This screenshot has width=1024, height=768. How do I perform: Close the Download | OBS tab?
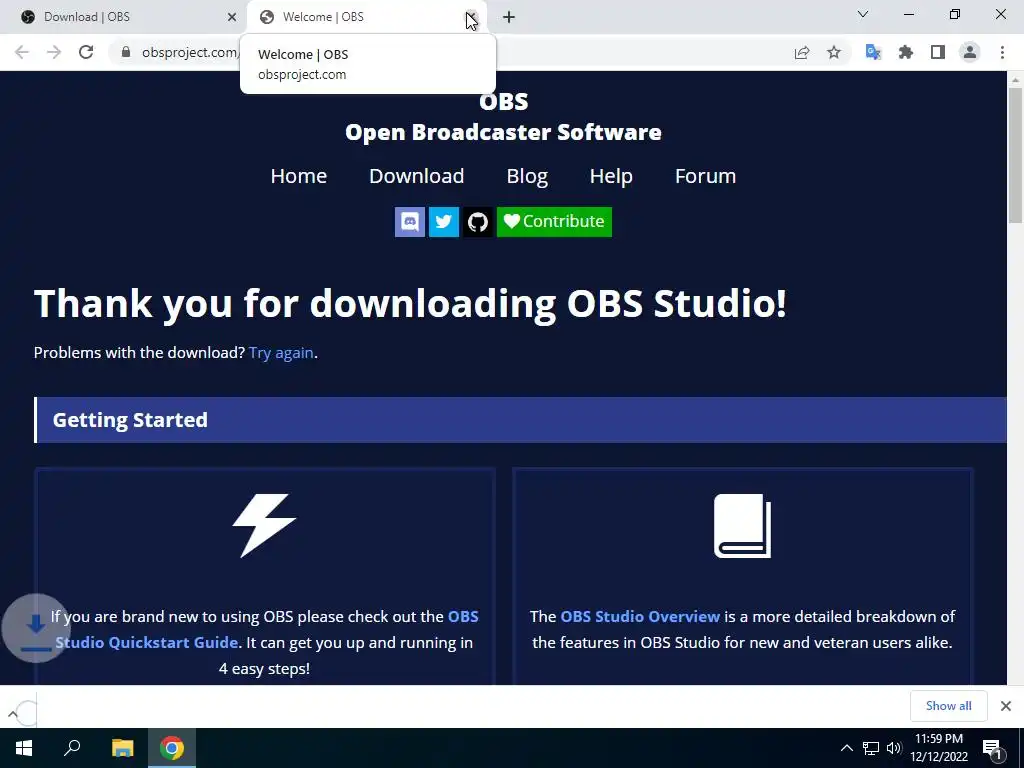click(x=232, y=17)
